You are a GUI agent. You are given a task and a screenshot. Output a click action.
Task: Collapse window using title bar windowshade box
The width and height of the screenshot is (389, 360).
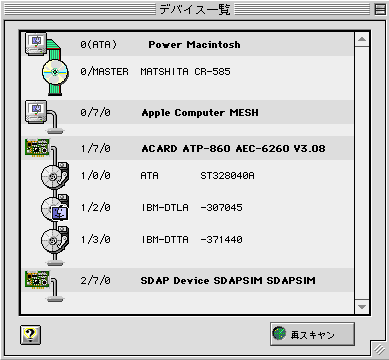click(380, 9)
